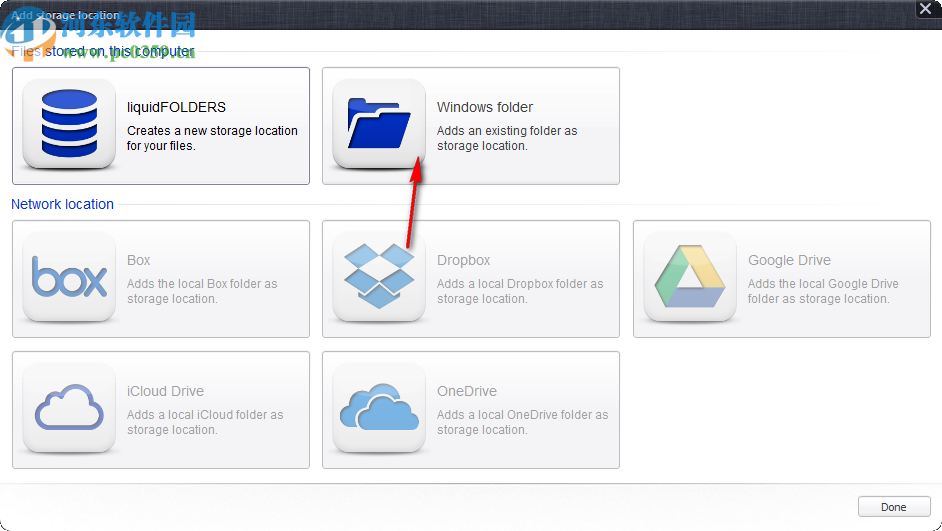Click 'Adds a local Dropbox folder' description

[x=520, y=291]
